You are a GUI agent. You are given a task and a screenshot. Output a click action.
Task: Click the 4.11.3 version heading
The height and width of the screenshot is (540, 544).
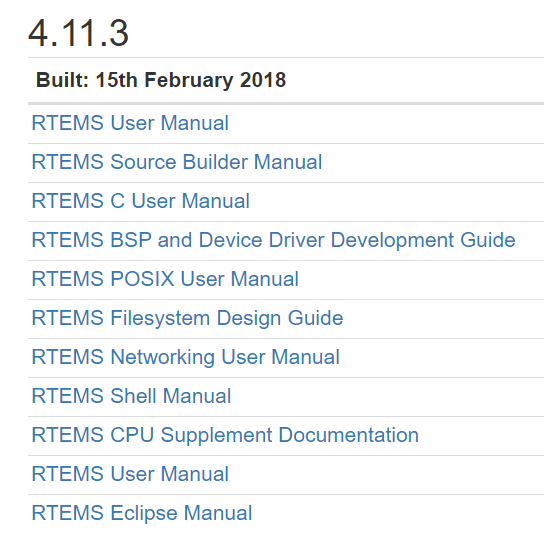click(78, 34)
